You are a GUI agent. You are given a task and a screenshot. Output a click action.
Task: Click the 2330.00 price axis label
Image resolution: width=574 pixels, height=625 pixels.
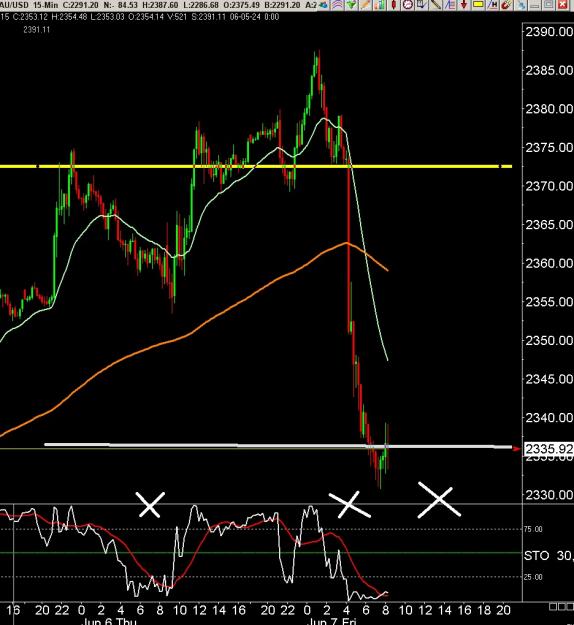tap(549, 495)
